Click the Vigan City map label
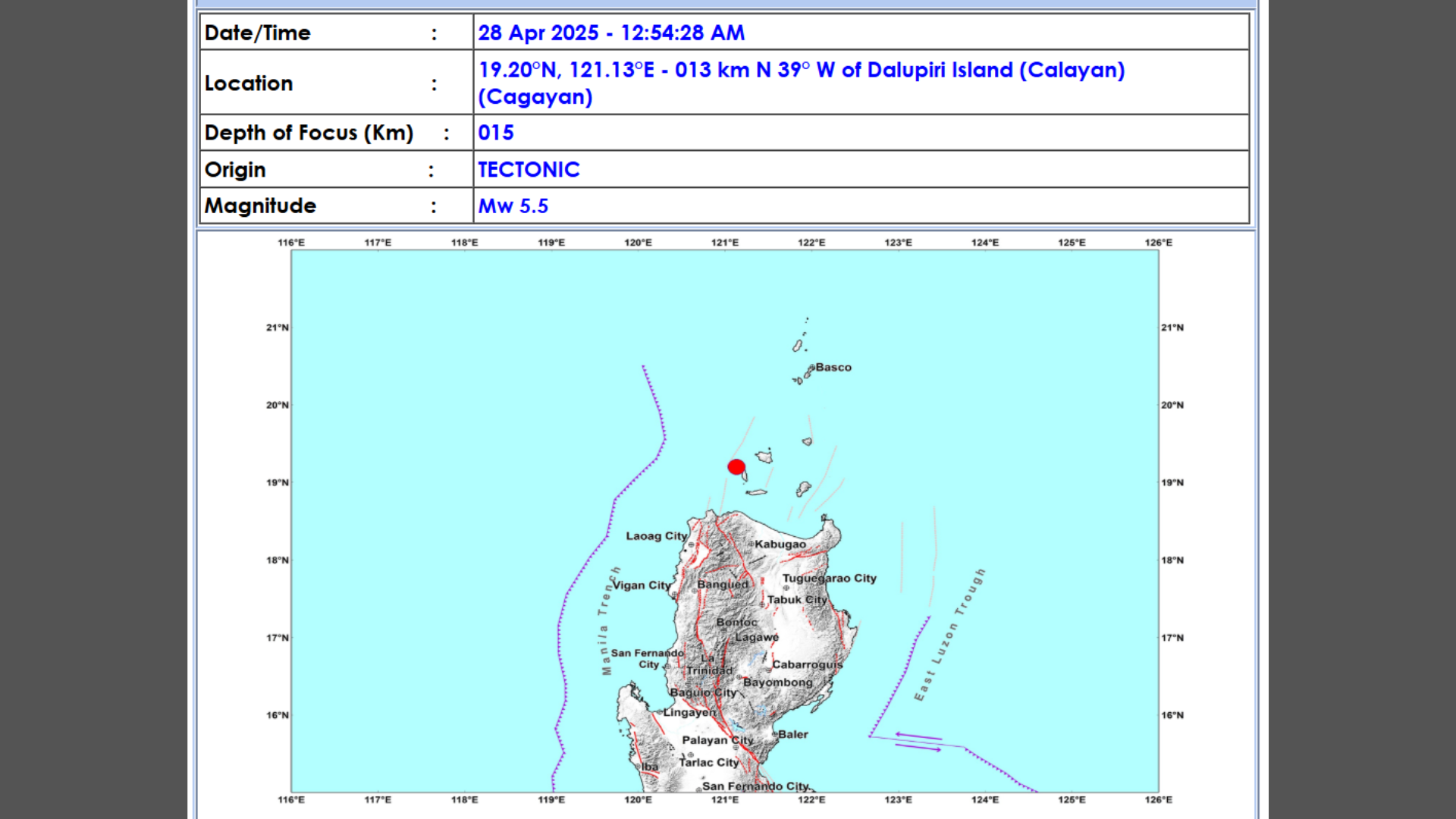1456x819 pixels. point(642,585)
